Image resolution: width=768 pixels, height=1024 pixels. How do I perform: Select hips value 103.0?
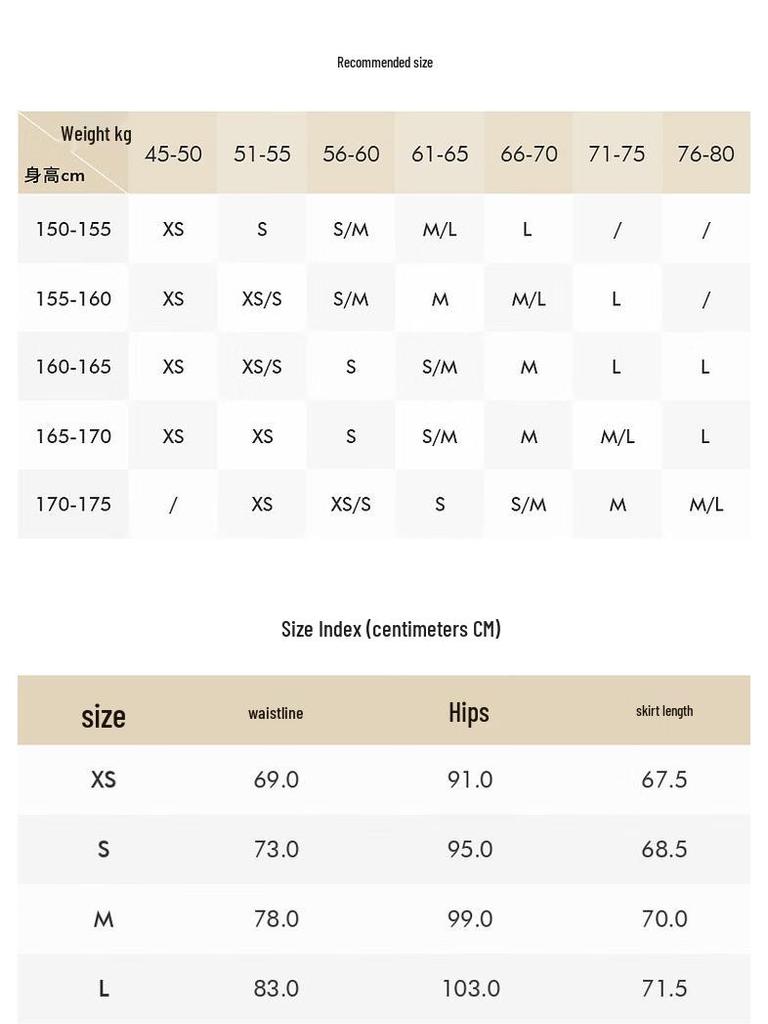[471, 988]
